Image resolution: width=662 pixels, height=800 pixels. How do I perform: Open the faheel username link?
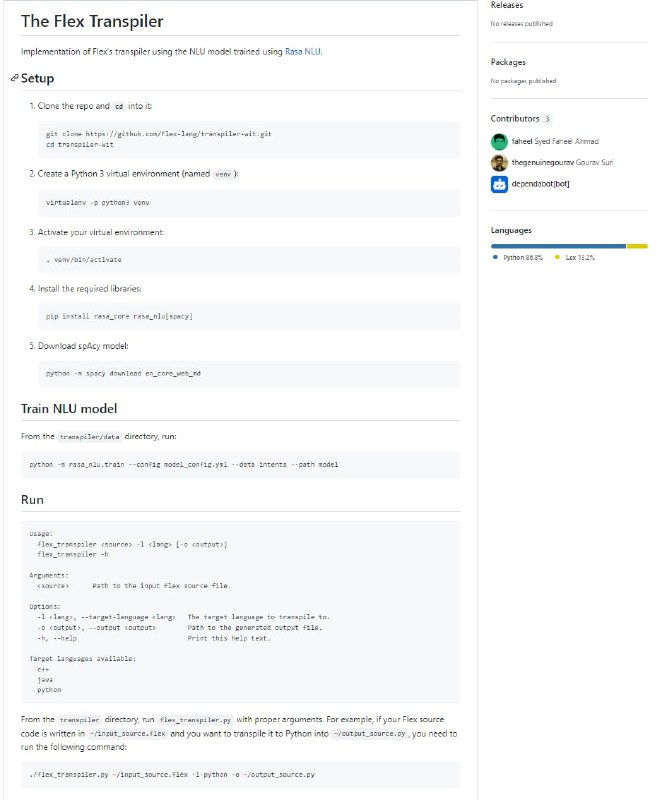522,141
